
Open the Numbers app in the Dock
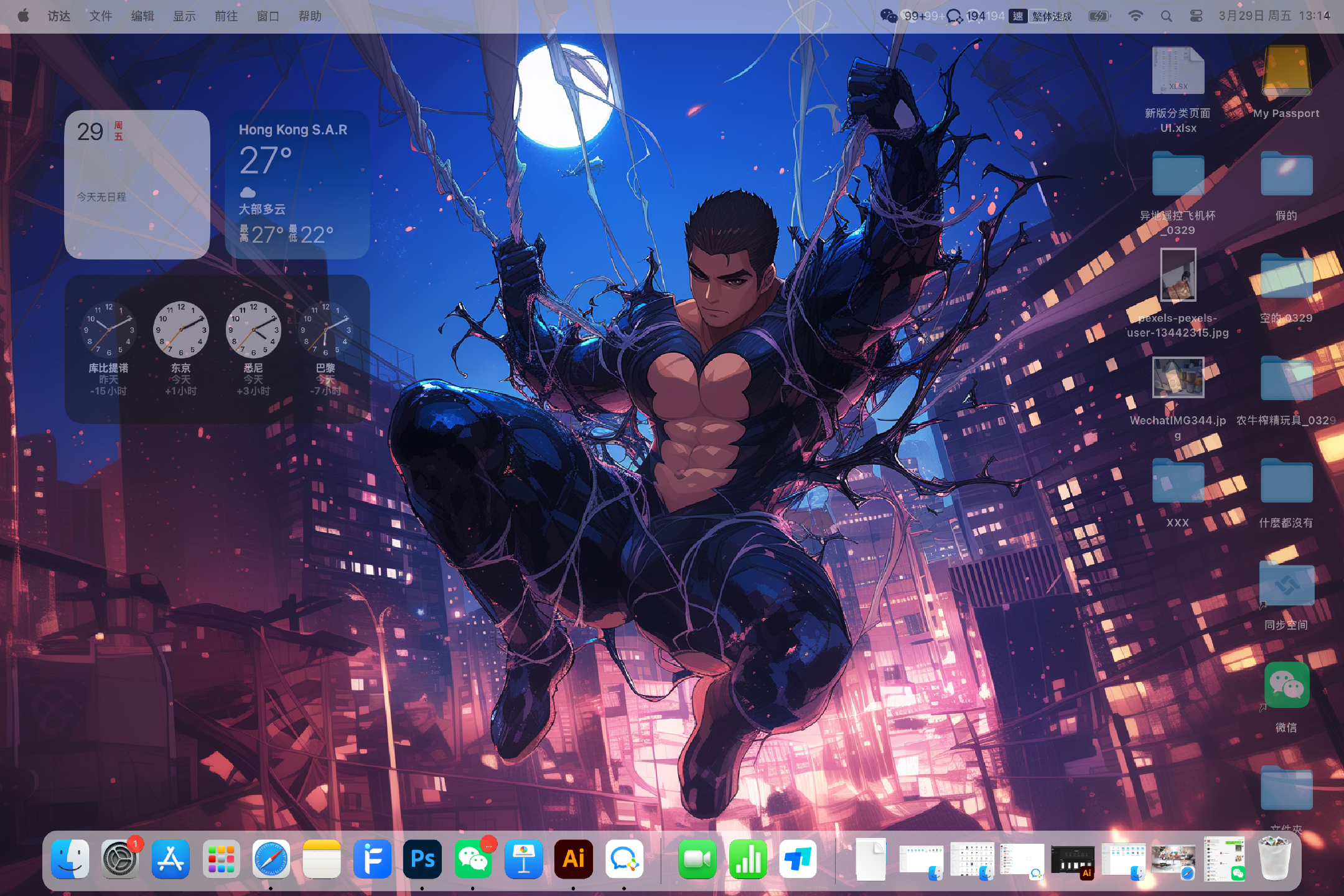tap(747, 859)
